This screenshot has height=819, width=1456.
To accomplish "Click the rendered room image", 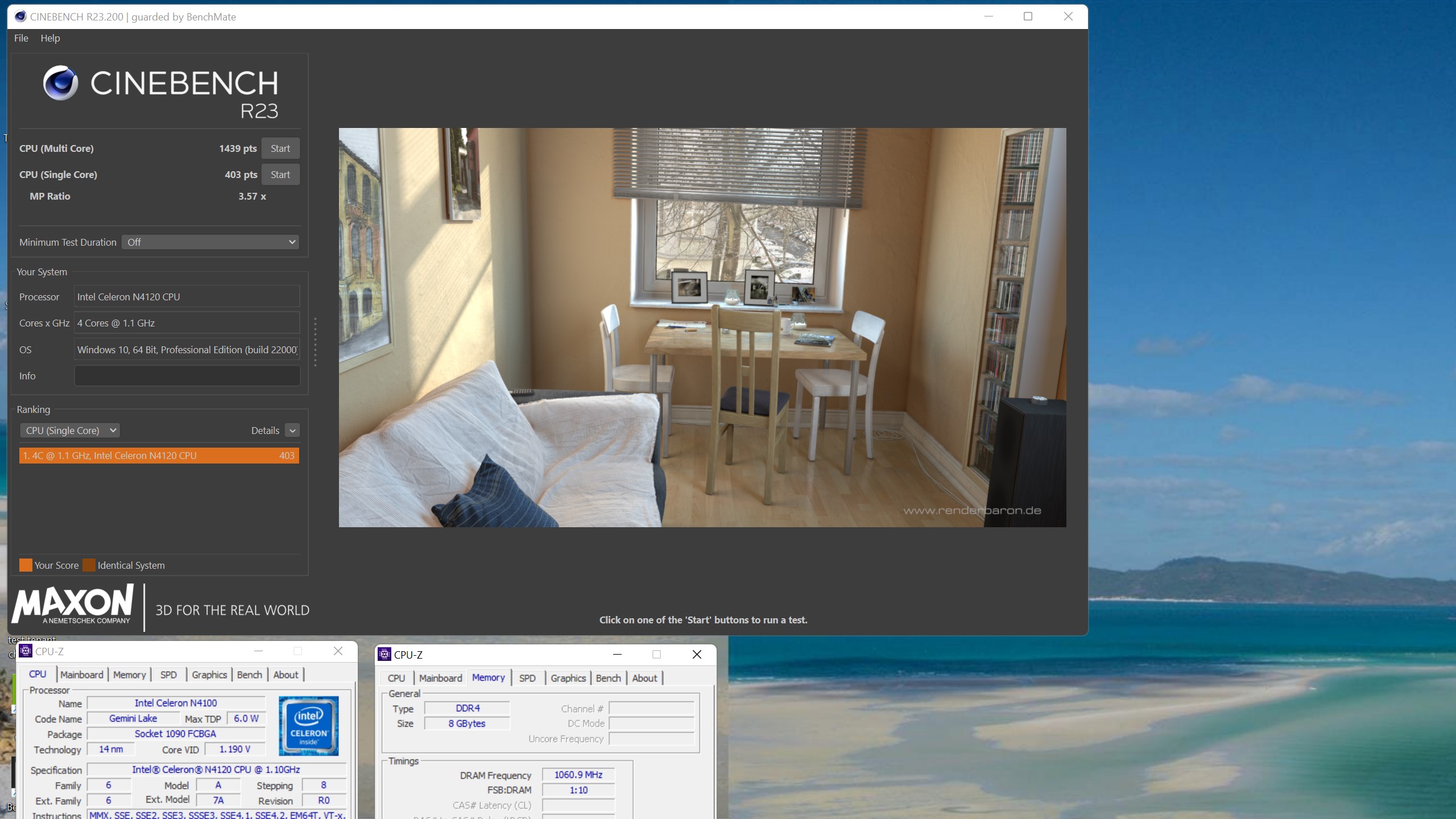I will click(702, 328).
